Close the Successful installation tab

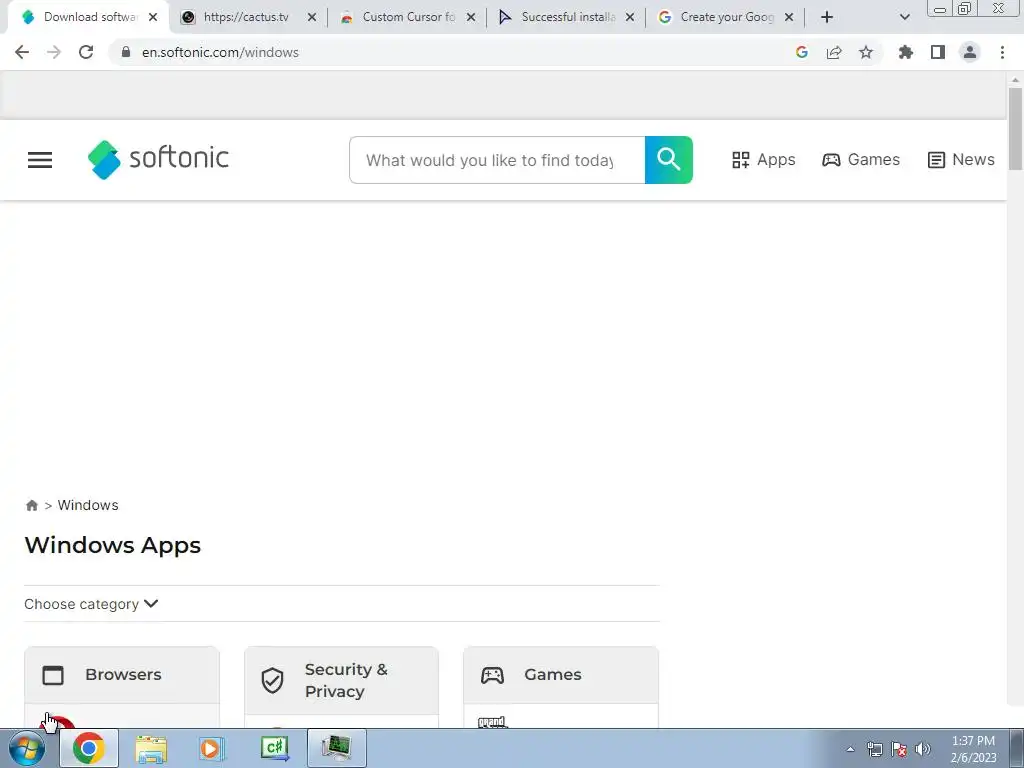(x=630, y=18)
